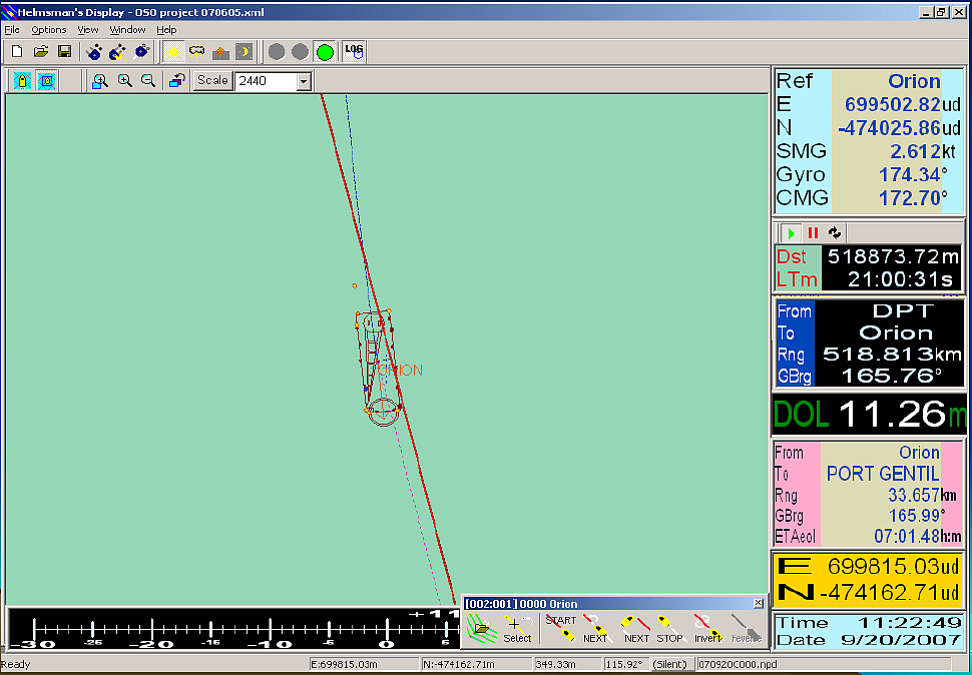Open the LOG toolbar icon
Screen dimensions: 972x675
click(x=354, y=51)
